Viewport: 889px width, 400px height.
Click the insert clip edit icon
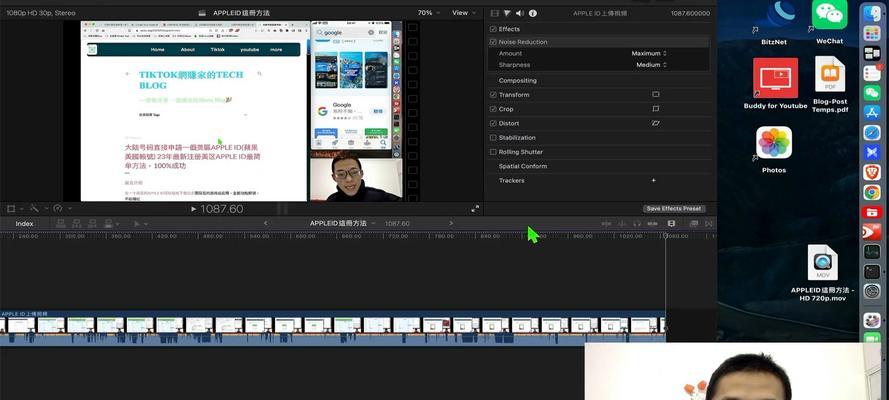(77, 224)
